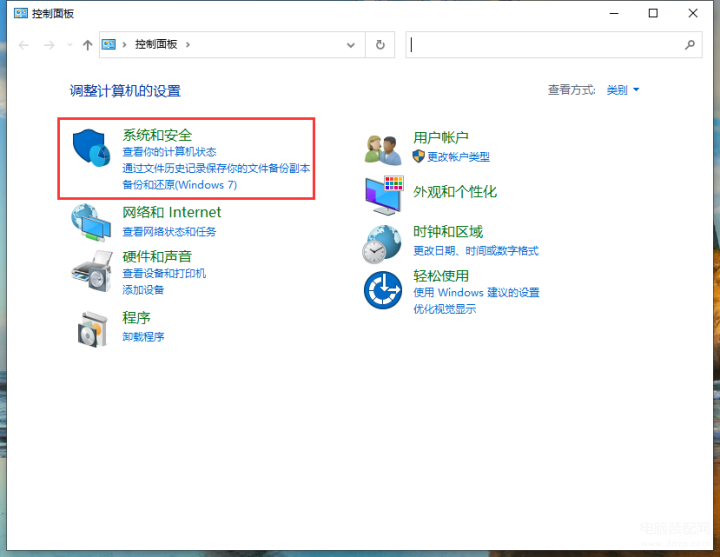Image resolution: width=720 pixels, height=557 pixels.
Task: Click 使用 Windows 建议的设置 link
Action: pyautogui.click(x=476, y=293)
